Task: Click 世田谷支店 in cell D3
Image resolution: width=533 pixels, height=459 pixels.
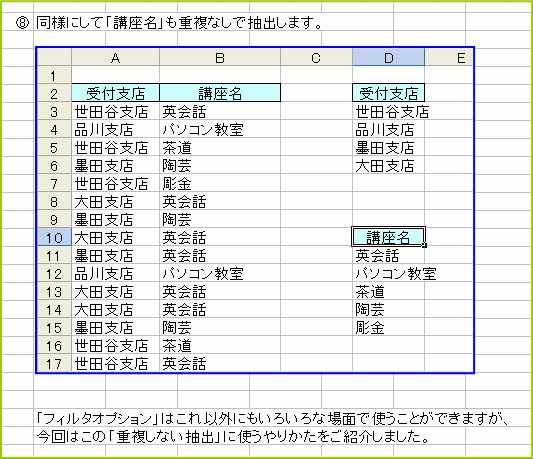Action: click(x=392, y=112)
